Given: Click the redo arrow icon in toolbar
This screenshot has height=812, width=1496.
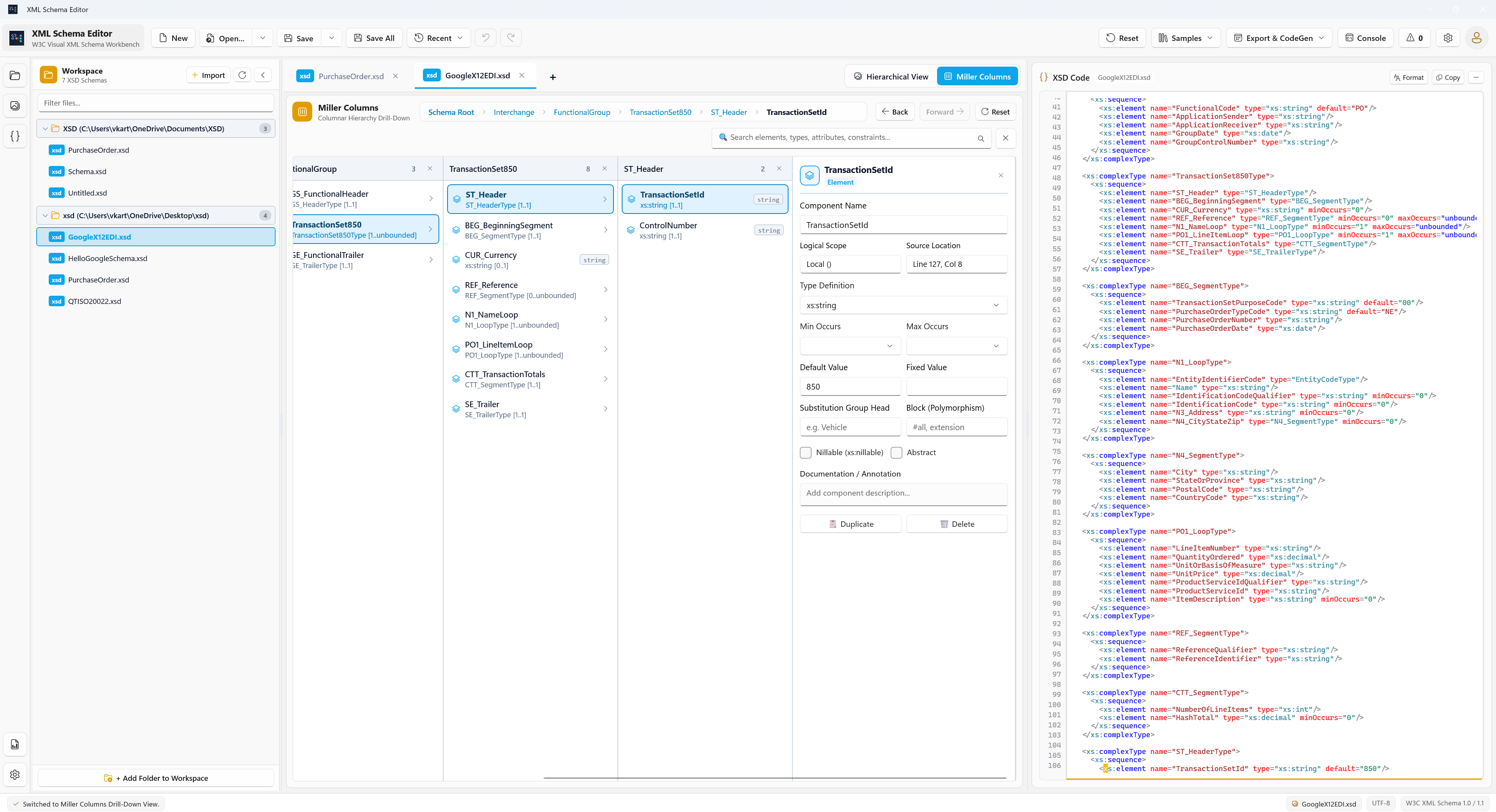Looking at the screenshot, I should pyautogui.click(x=511, y=38).
